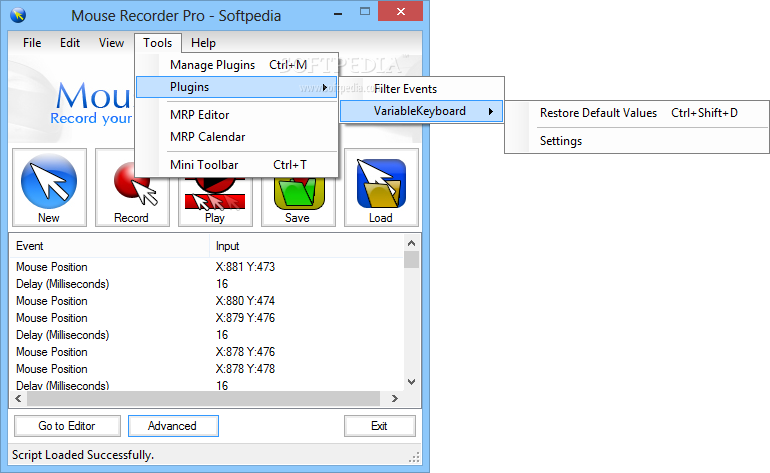This screenshot has width=770, height=473.
Task: Click the New script icon button
Action: point(49,187)
